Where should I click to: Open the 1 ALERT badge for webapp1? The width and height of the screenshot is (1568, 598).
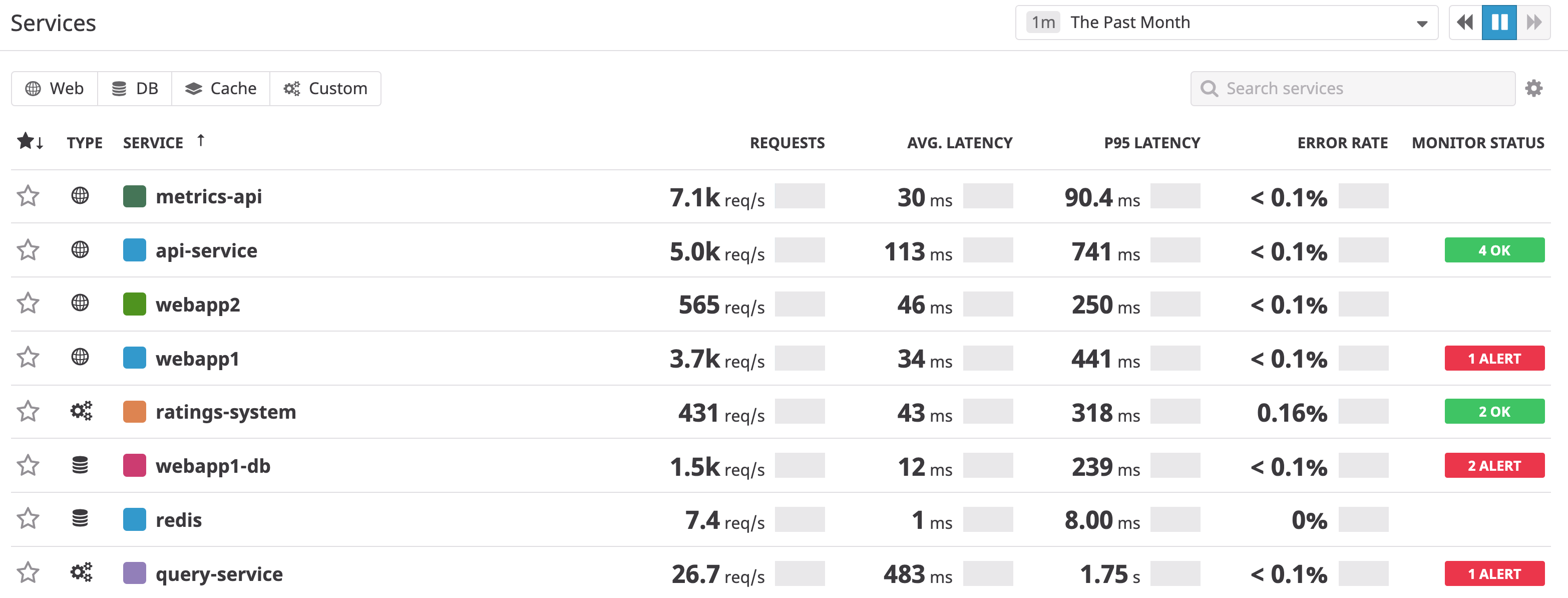1494,358
